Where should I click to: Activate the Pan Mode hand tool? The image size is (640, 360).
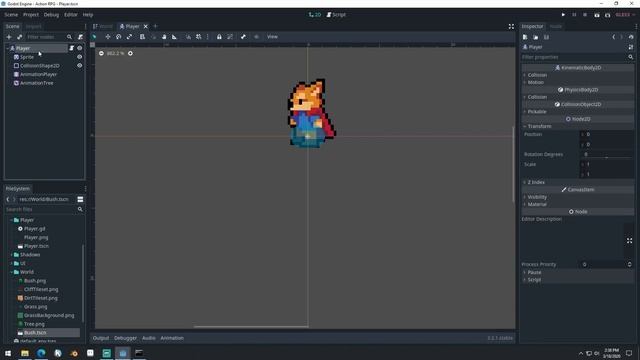pos(164,37)
